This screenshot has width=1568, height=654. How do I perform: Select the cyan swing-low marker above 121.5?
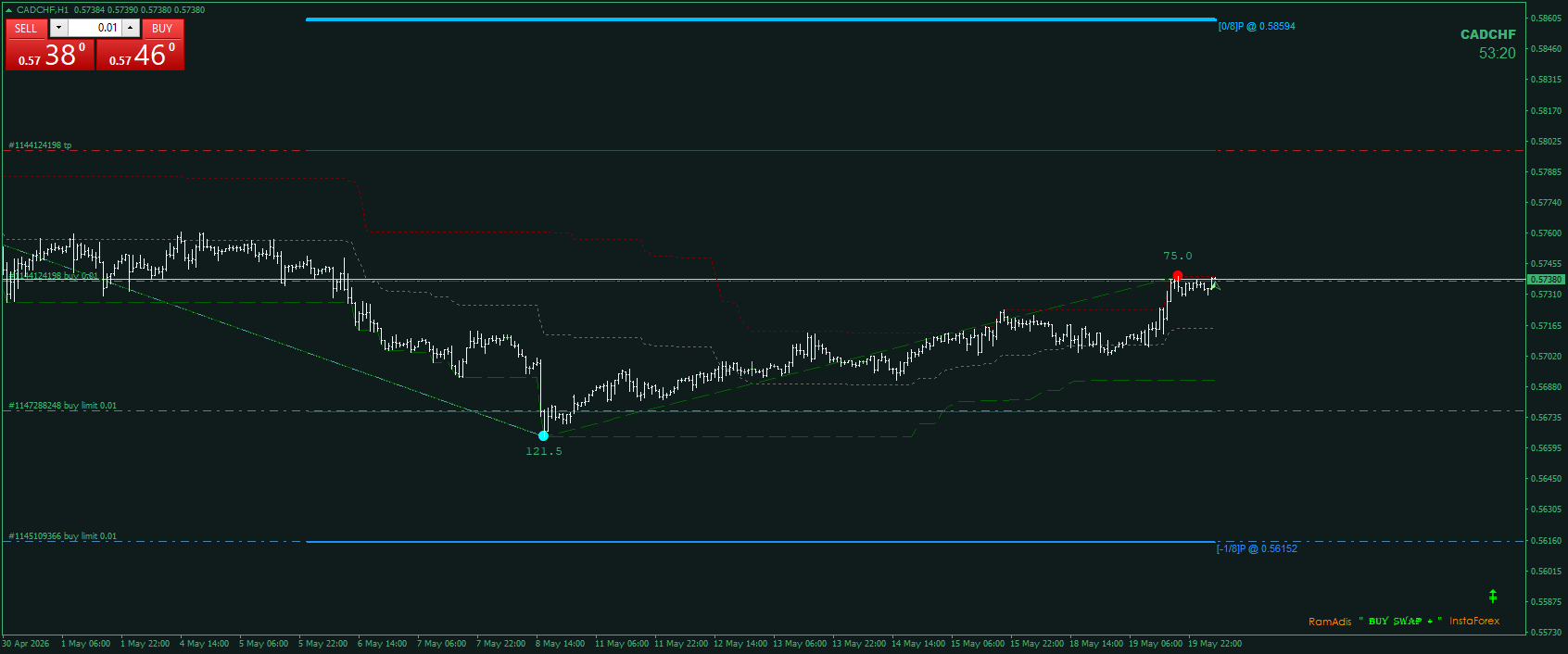pos(543,435)
